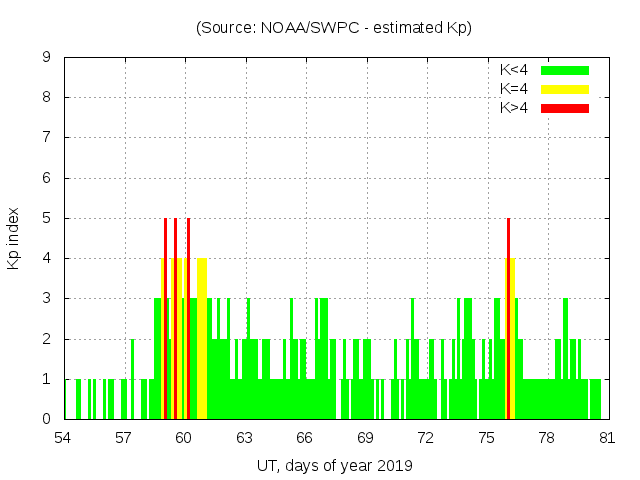This screenshot has width=640, height=480.
Task: Select the 'K<4' legend label text
Action: tap(514, 70)
